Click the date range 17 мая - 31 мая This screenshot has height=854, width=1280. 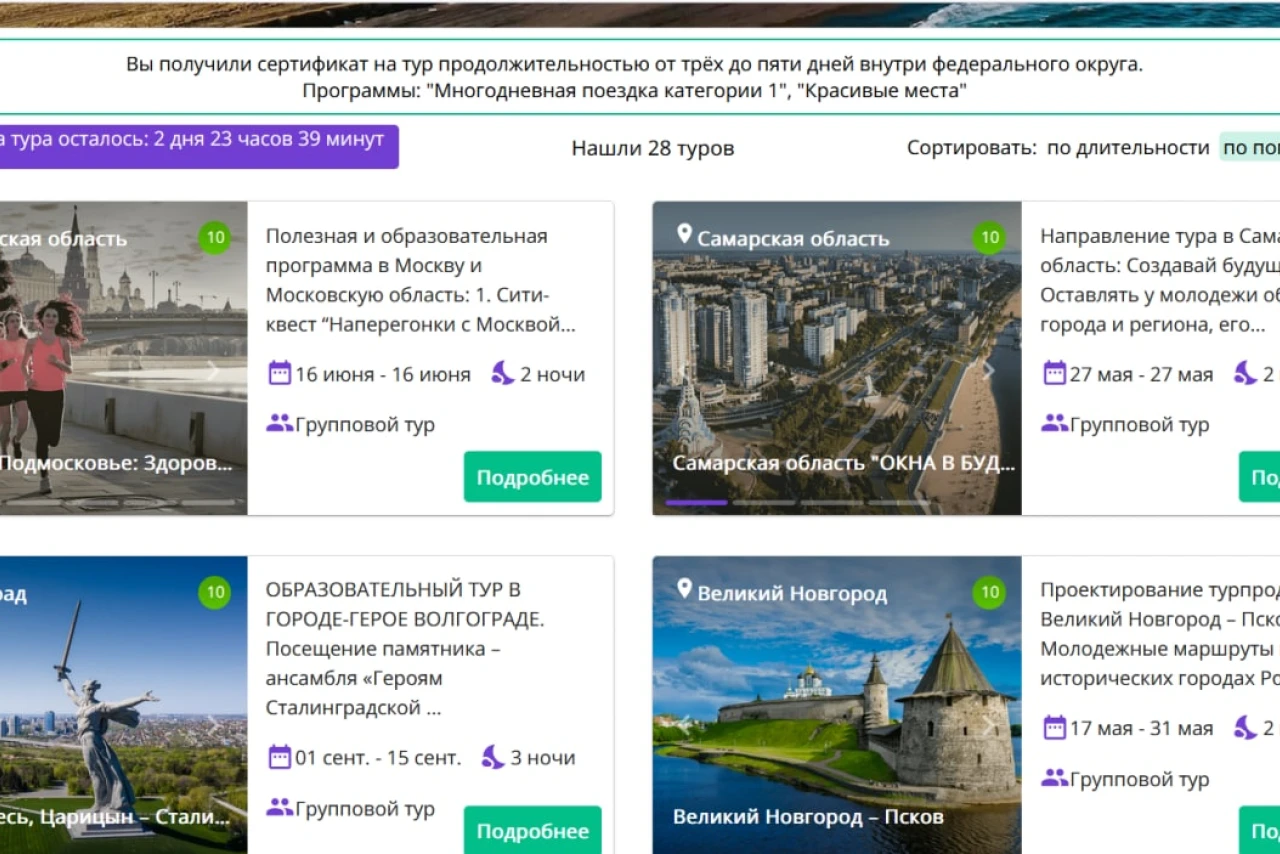coord(1141,728)
